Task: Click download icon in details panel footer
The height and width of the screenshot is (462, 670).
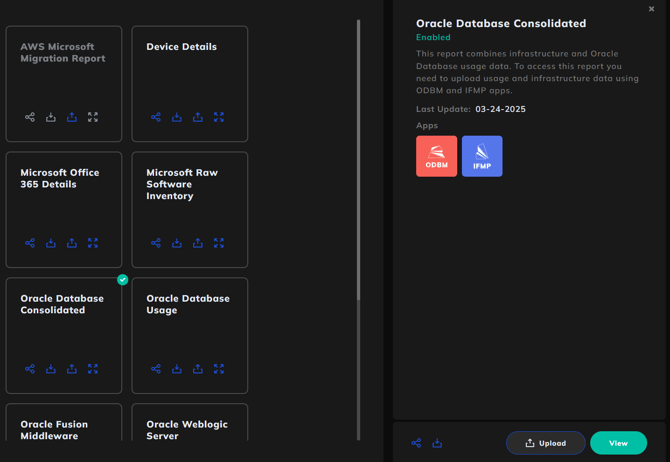Action: point(437,443)
